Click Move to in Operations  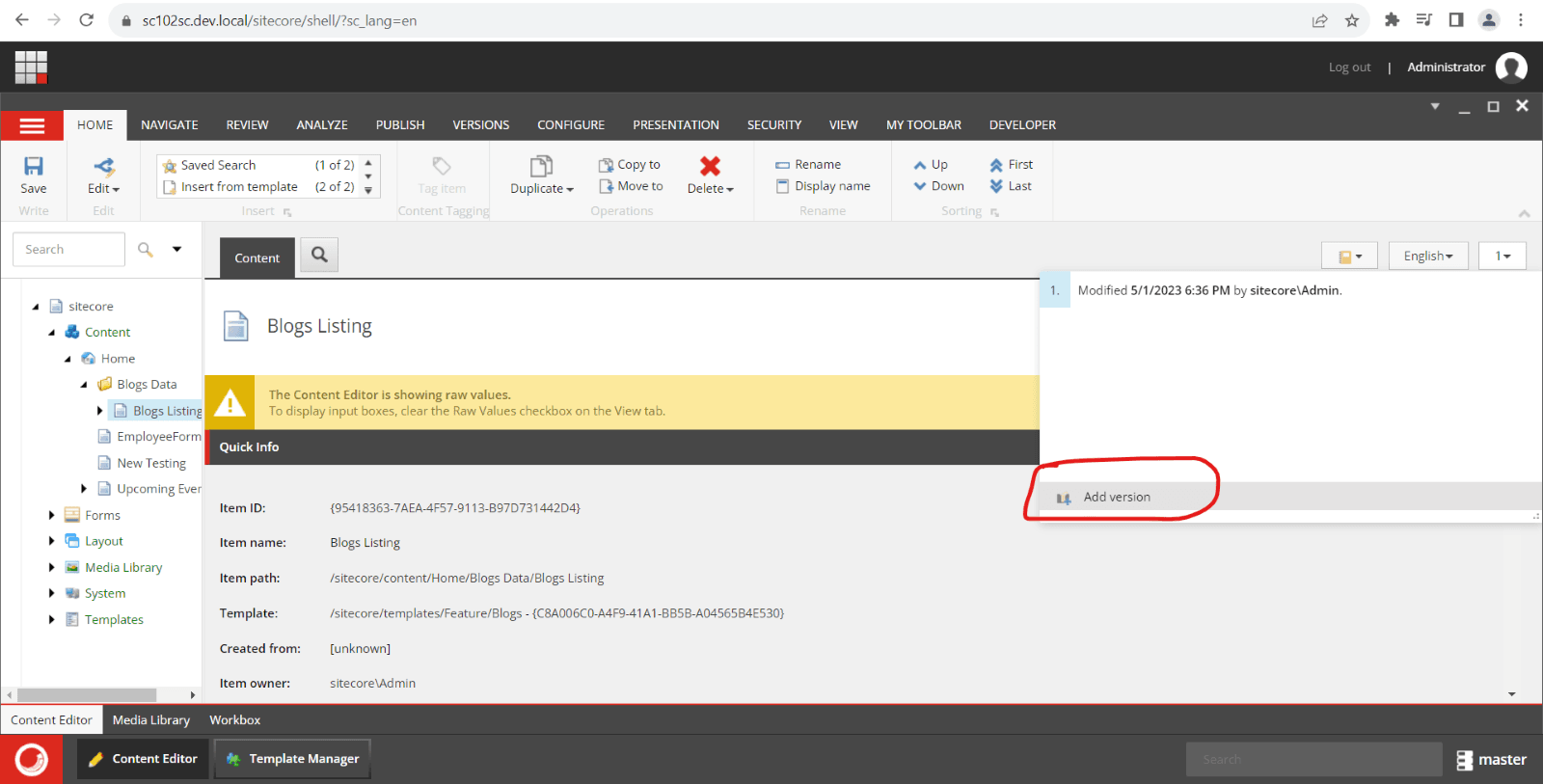coord(631,186)
